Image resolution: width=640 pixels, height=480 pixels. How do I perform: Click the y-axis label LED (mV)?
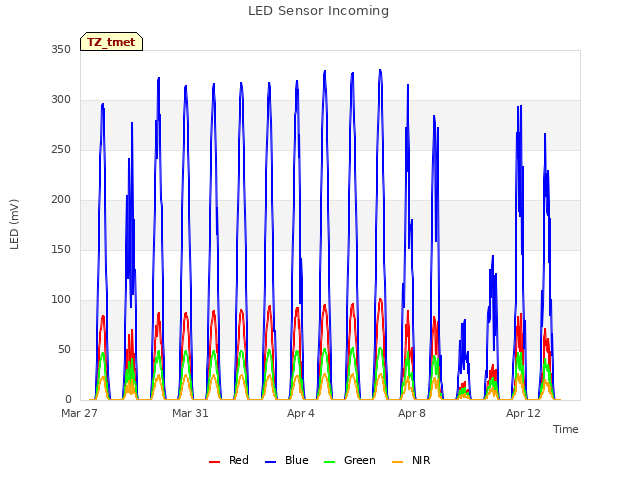point(14,224)
